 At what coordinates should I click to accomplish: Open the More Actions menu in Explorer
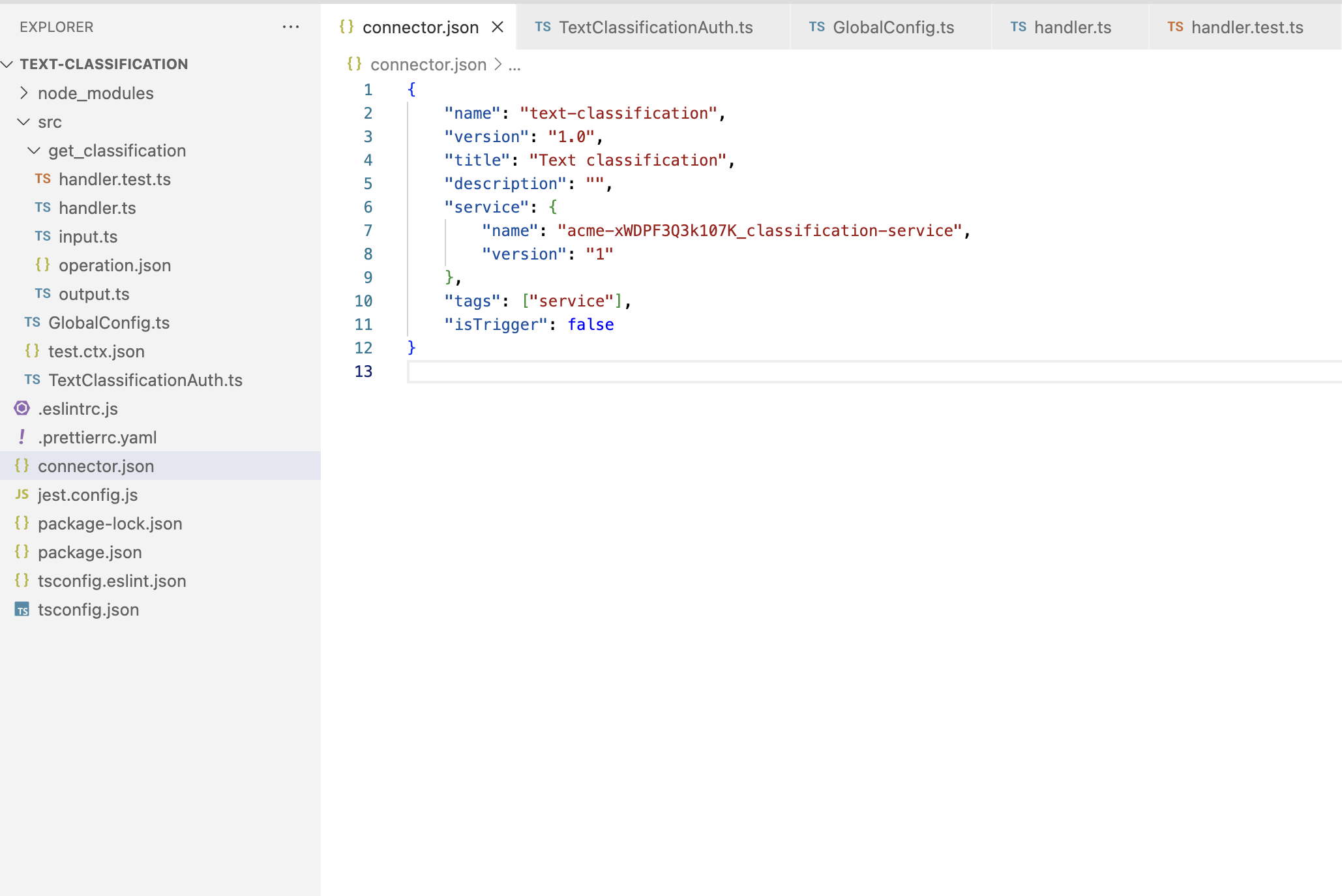(x=291, y=27)
